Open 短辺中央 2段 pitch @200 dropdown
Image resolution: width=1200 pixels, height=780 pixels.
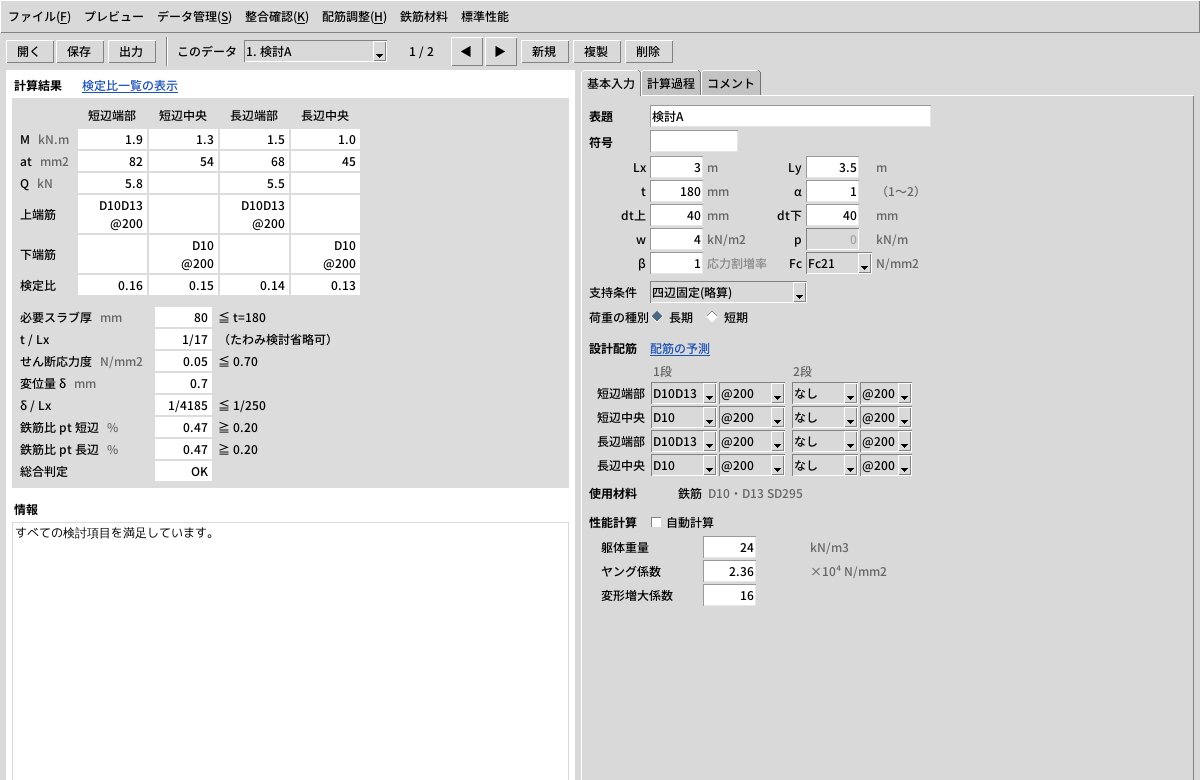point(886,418)
